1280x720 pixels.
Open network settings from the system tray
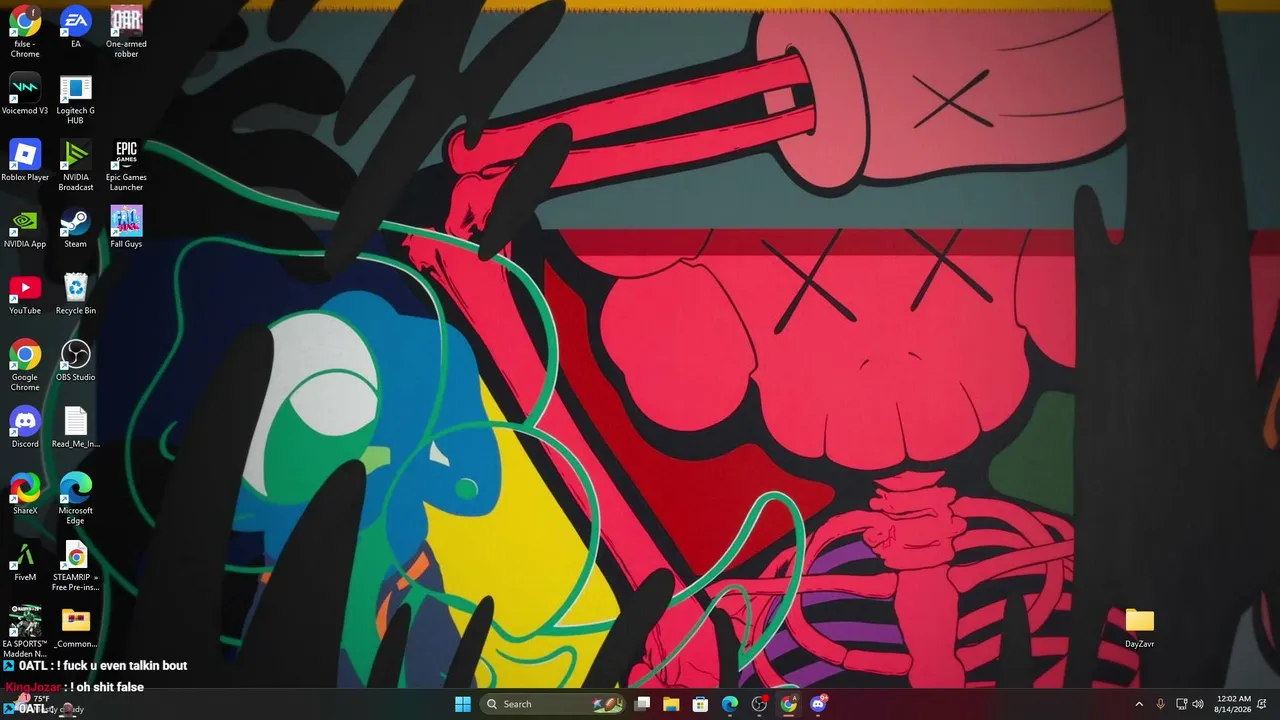1181,704
